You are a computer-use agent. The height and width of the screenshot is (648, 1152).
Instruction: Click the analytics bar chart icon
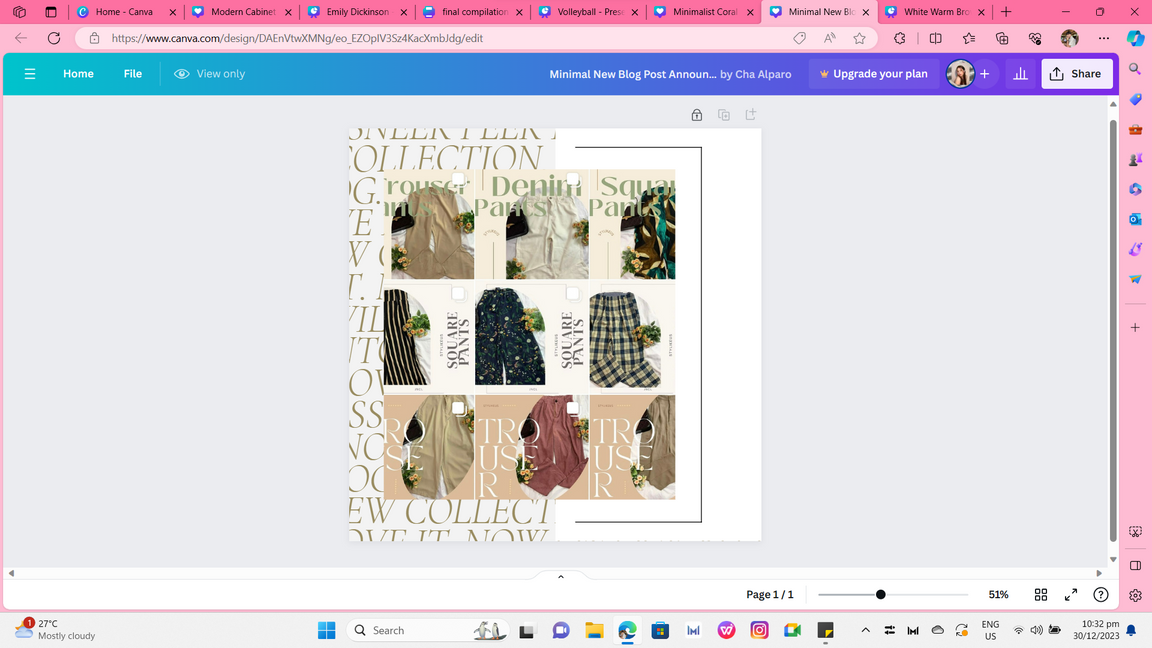pos(1020,74)
